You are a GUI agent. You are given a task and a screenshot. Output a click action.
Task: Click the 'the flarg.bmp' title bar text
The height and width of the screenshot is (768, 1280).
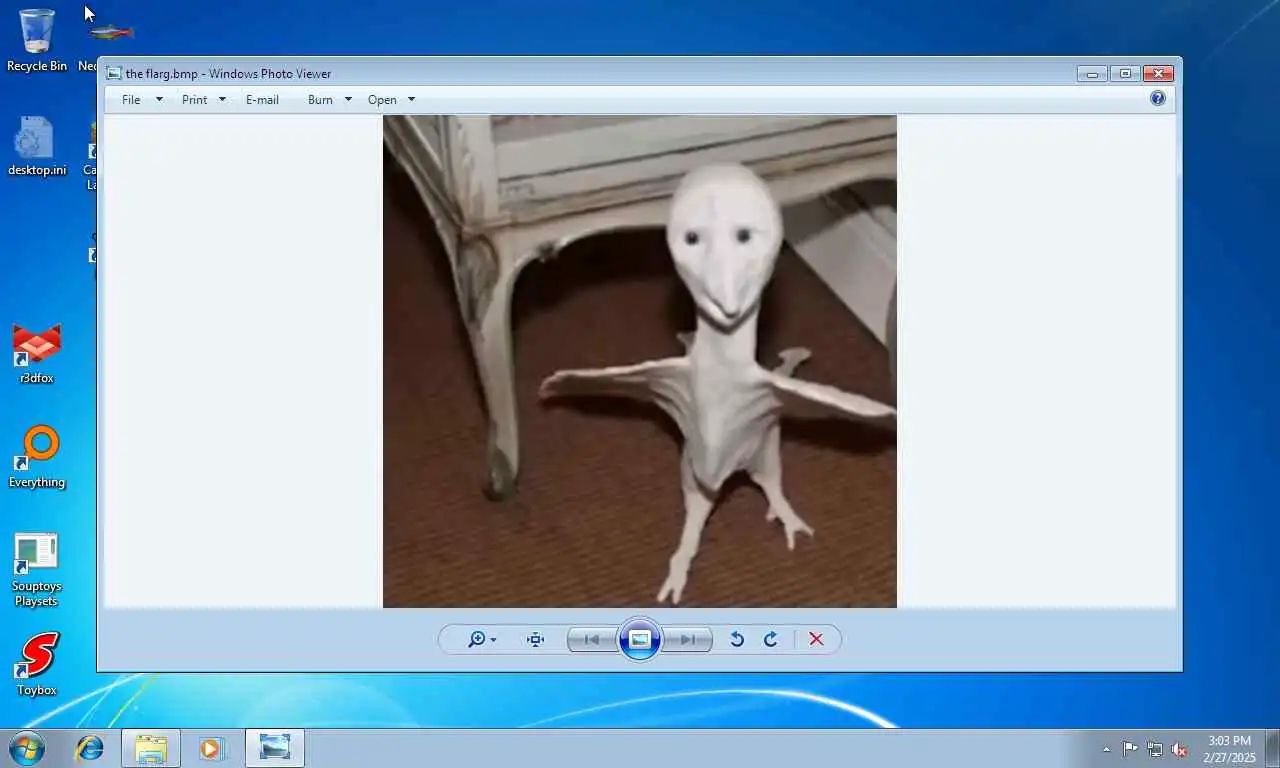tap(228, 73)
